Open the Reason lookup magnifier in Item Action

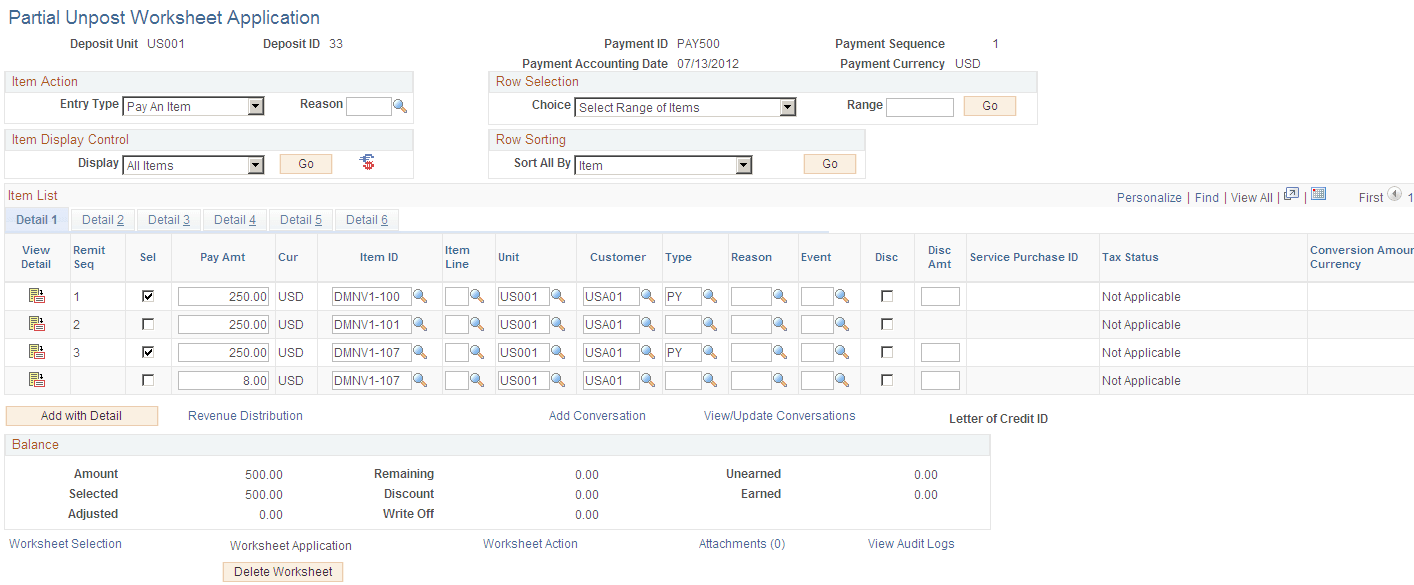(x=399, y=105)
